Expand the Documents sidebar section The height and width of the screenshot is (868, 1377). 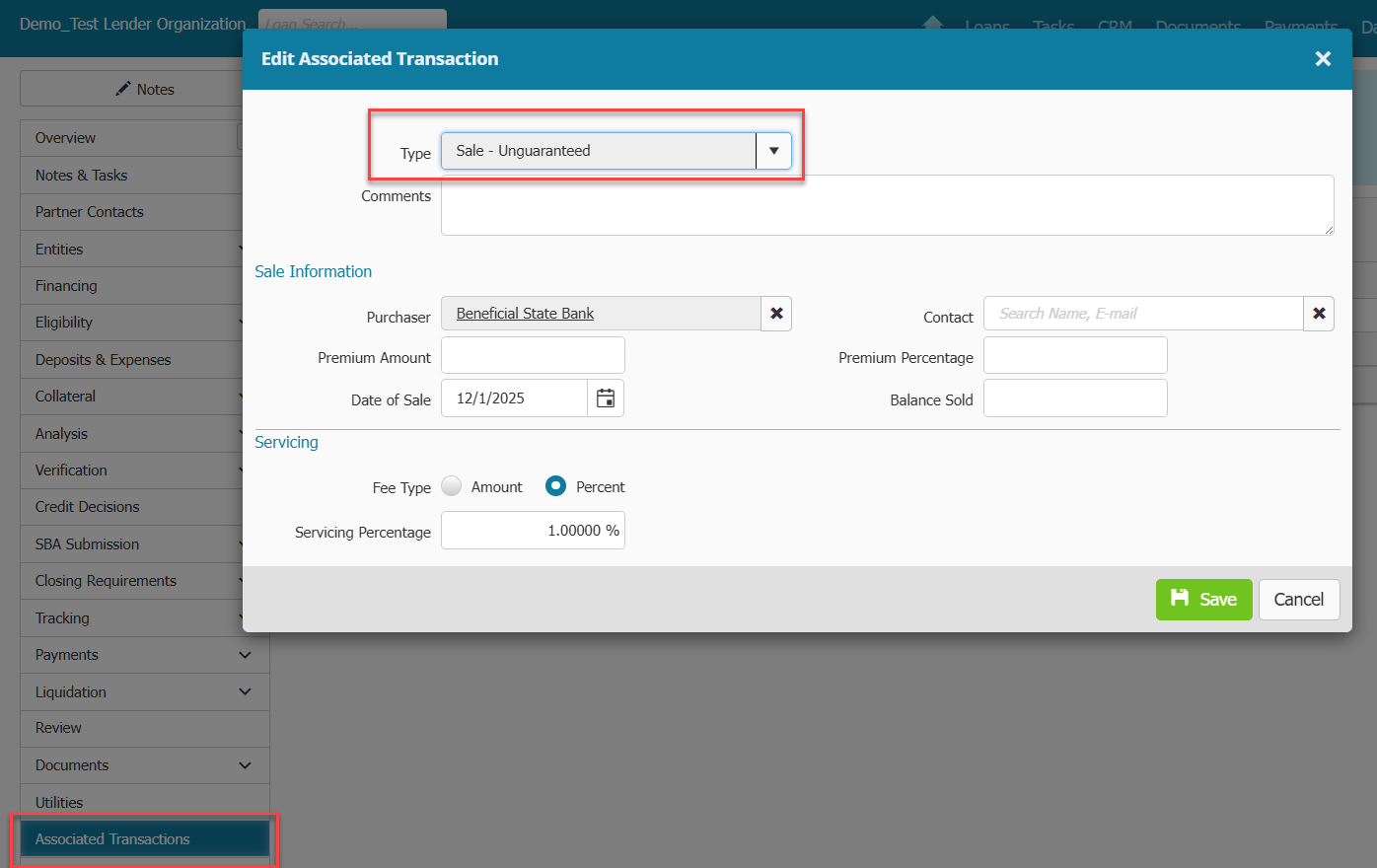click(245, 765)
